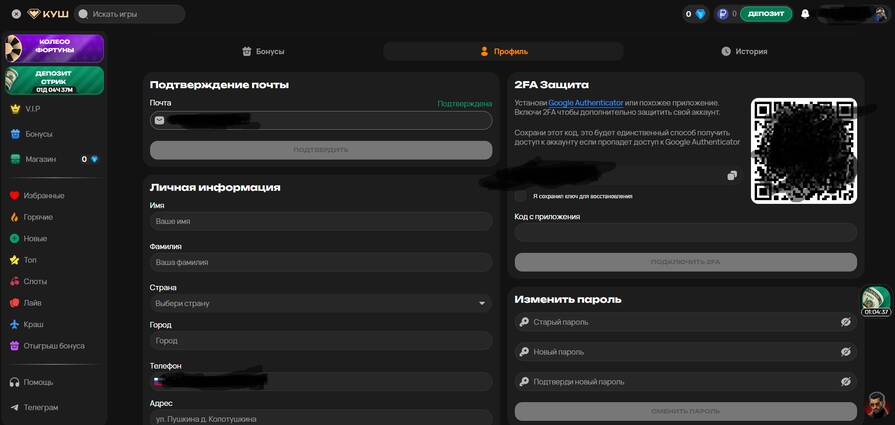This screenshot has height=425, width=895.
Task: Open the phone country flag selector
Action: pos(158,381)
